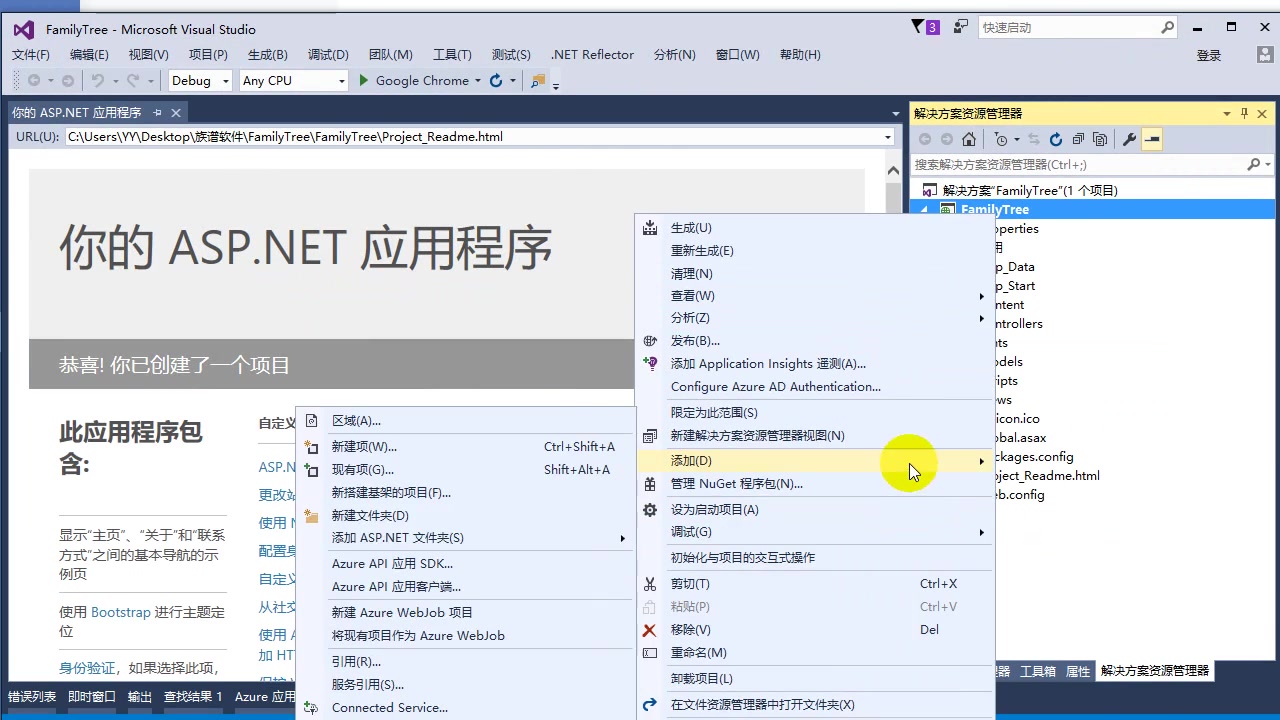Show all files in Solution Explorer
1280x720 pixels.
pyautogui.click(x=1100, y=139)
